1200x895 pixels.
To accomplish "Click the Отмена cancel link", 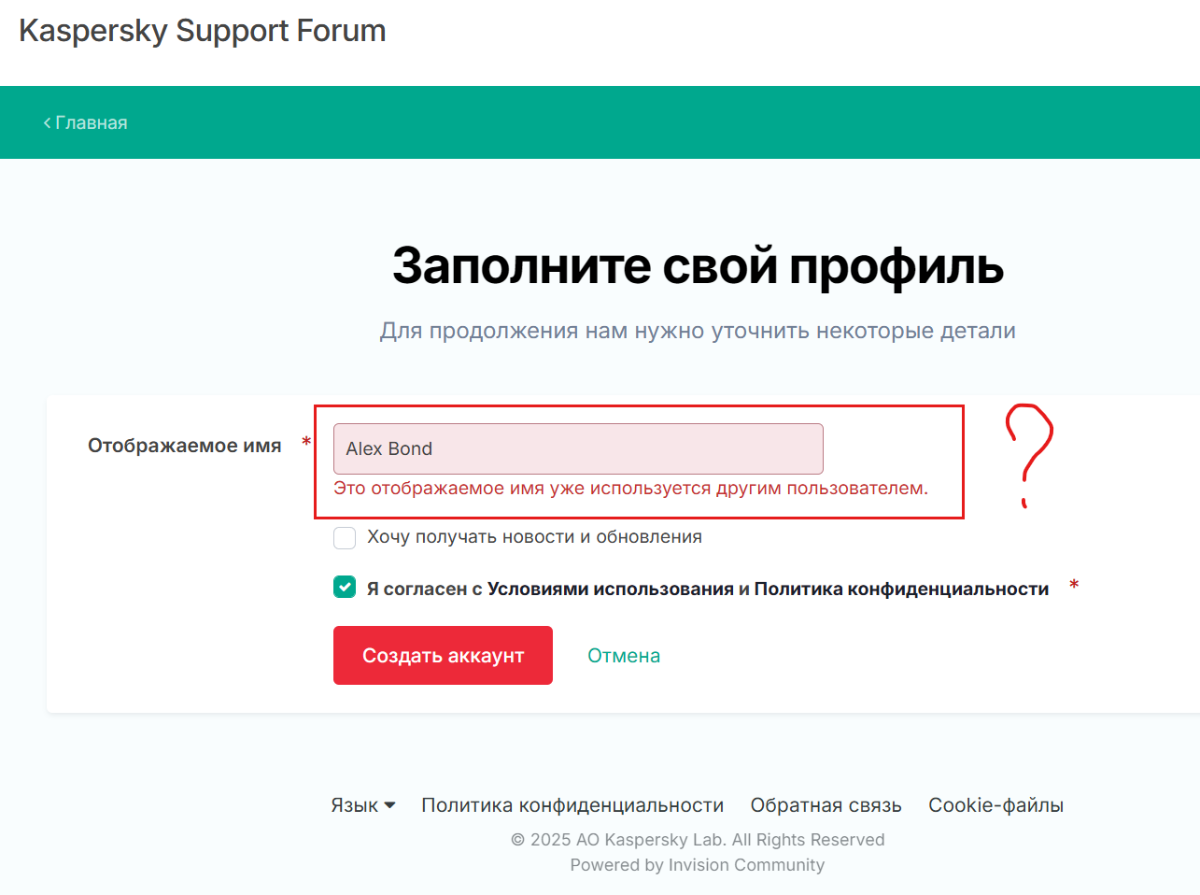I will click(x=624, y=656).
